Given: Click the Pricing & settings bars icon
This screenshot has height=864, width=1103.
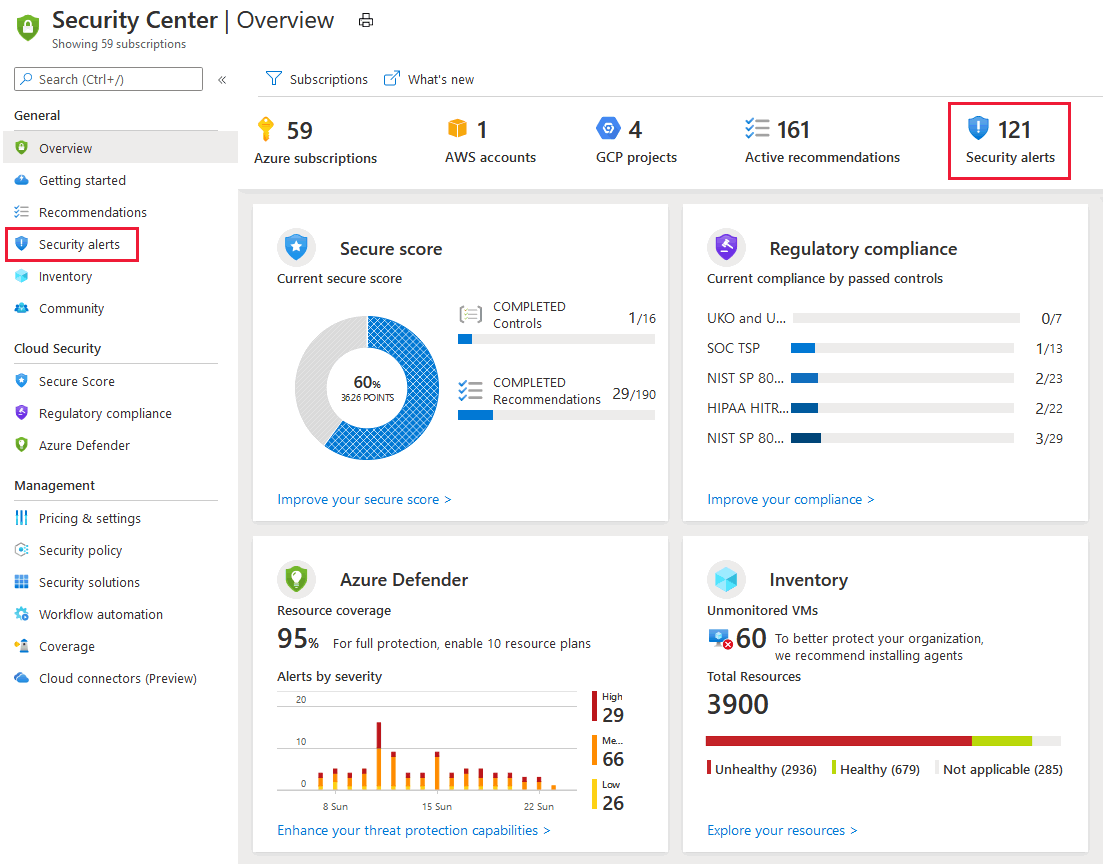Looking at the screenshot, I should (22, 518).
